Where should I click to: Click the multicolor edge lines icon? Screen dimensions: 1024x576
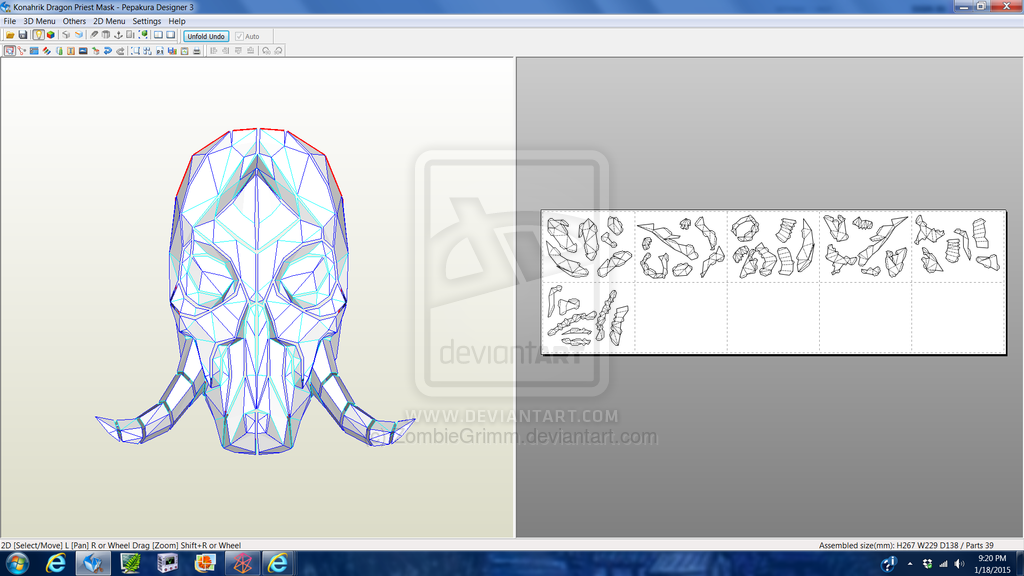coord(46,51)
